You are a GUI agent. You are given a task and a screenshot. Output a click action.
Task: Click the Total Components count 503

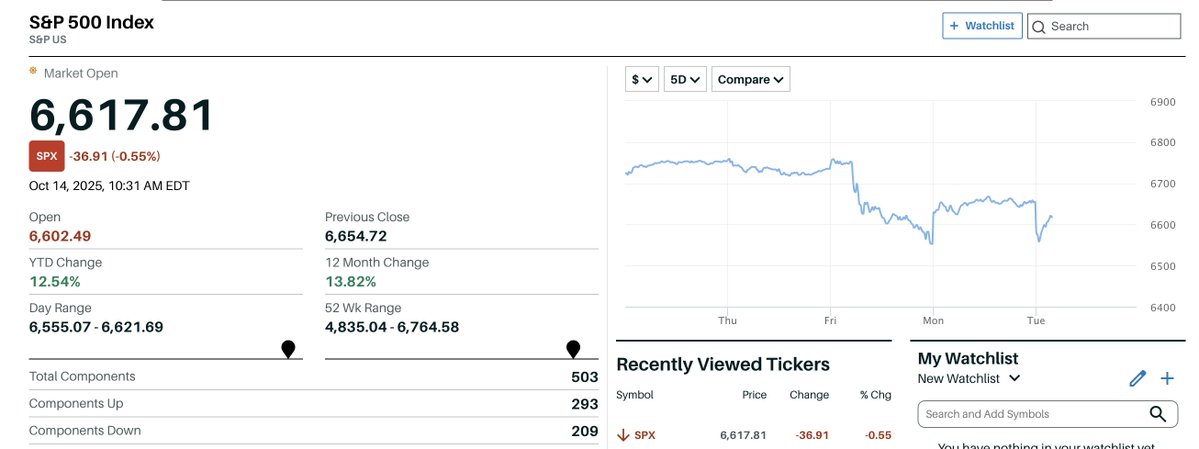click(x=584, y=377)
